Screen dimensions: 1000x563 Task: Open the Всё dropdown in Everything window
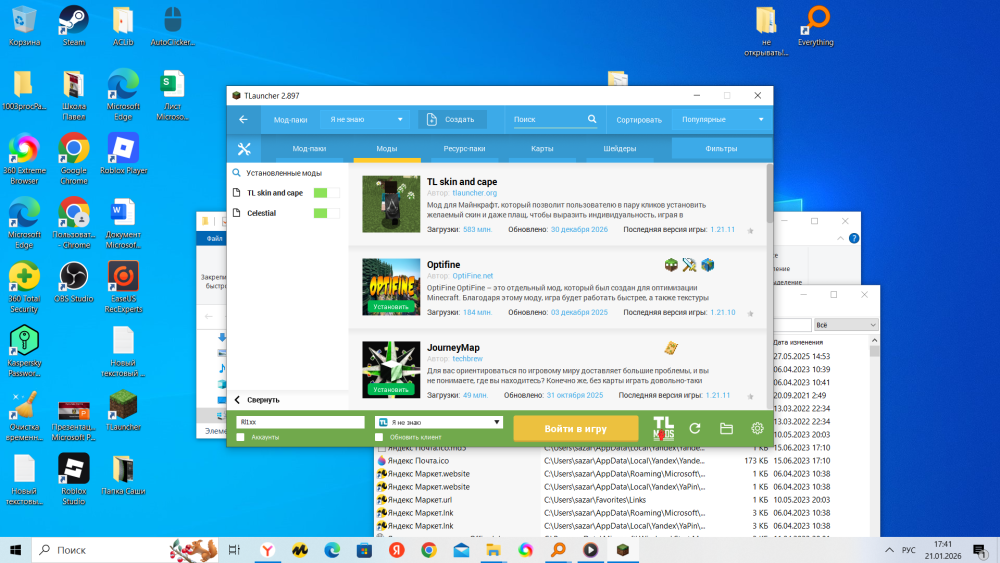point(846,325)
